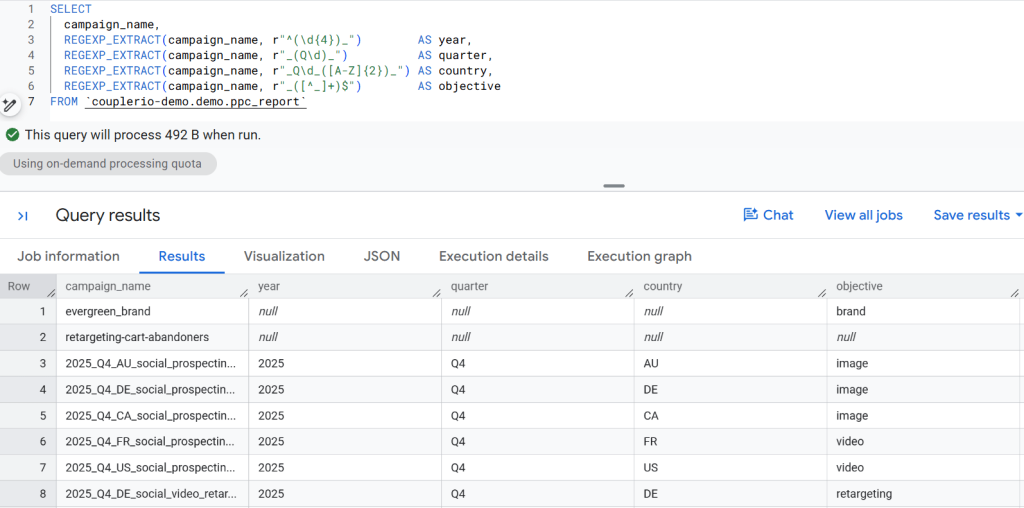Image resolution: width=1024 pixels, height=508 pixels.
Task: Click the 2025_Q4_US_social_prospecting campaign cell
Action: 152,468
